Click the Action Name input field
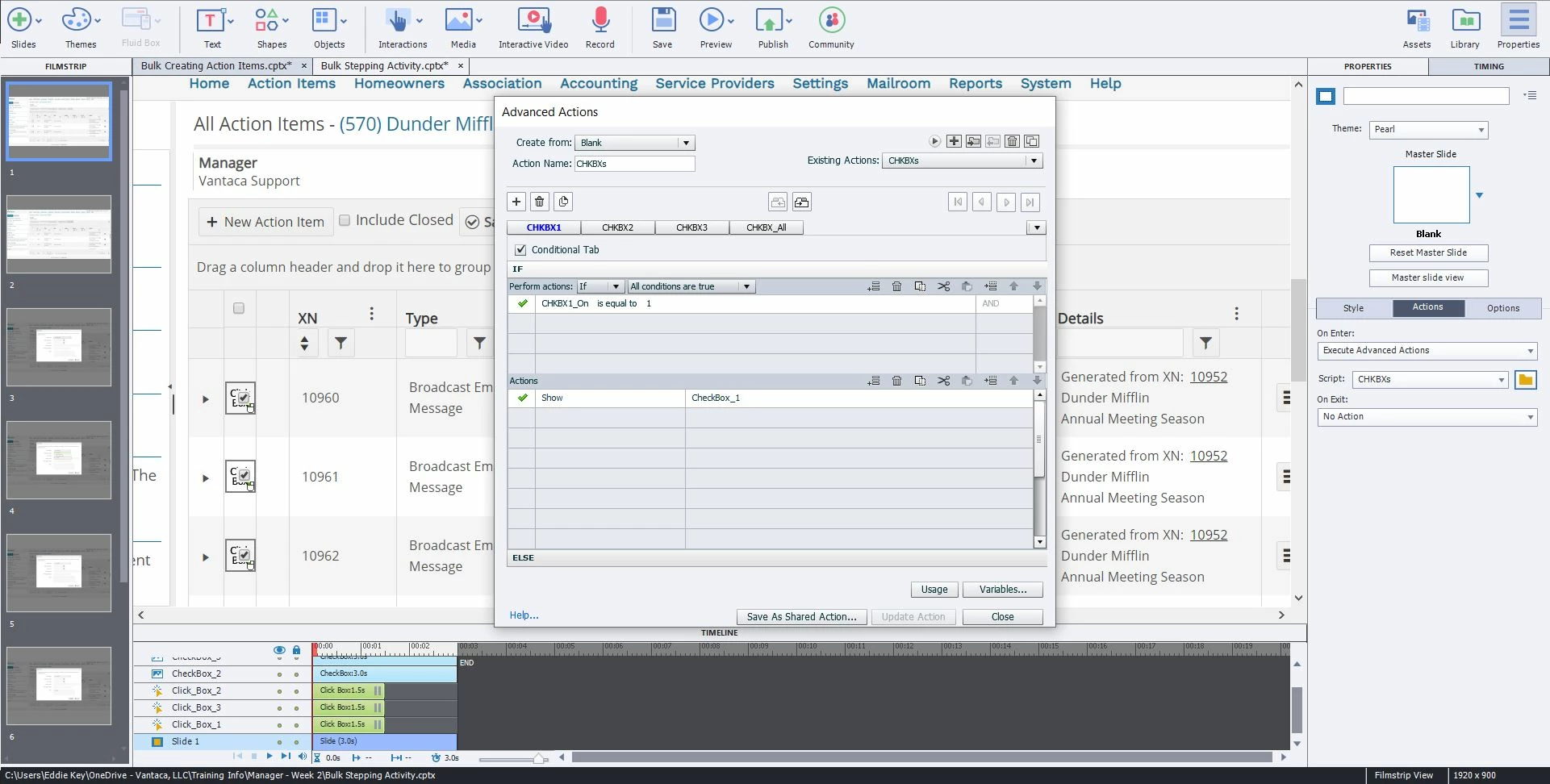The width and height of the screenshot is (1550, 784). (634, 164)
